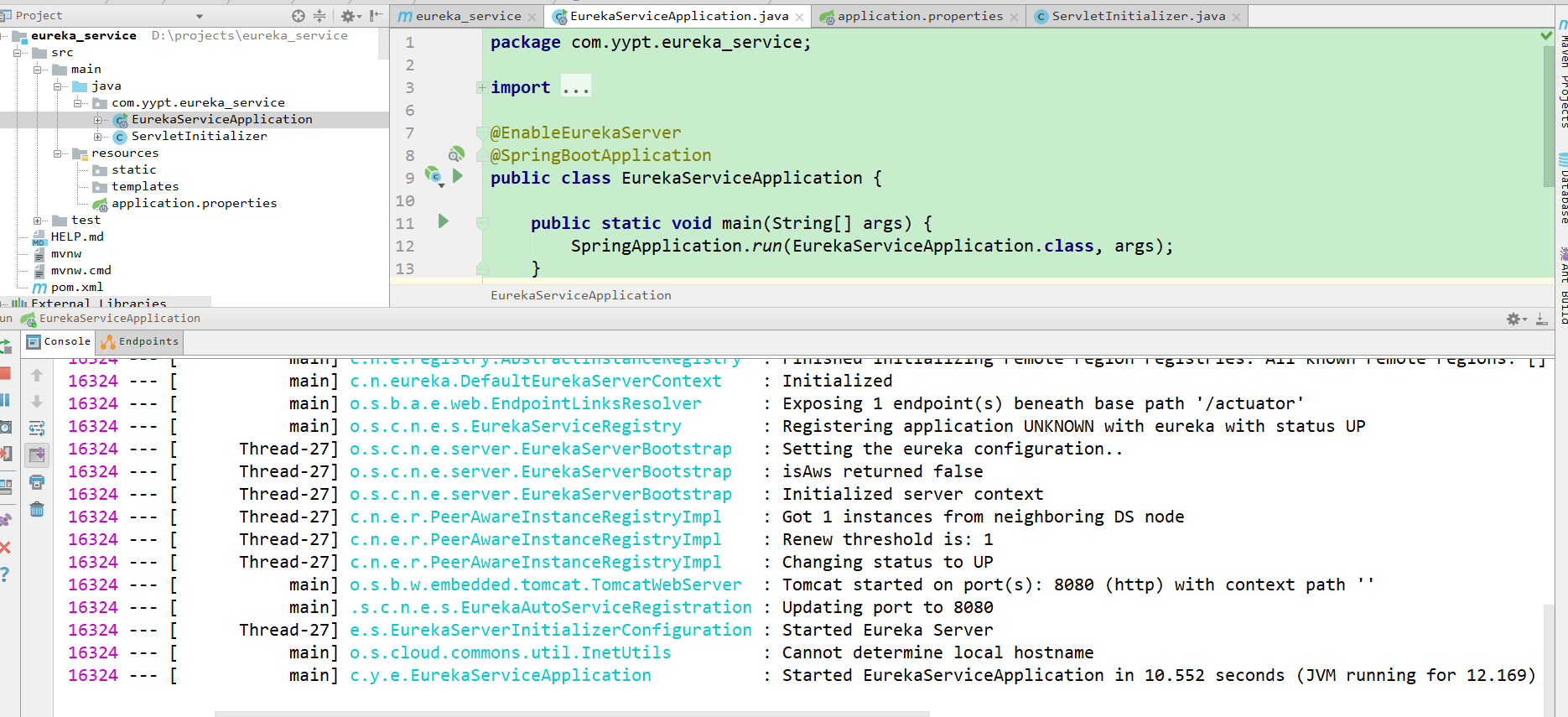This screenshot has height=717, width=1568.
Task: Open Database side tool window
Action: [1562, 190]
